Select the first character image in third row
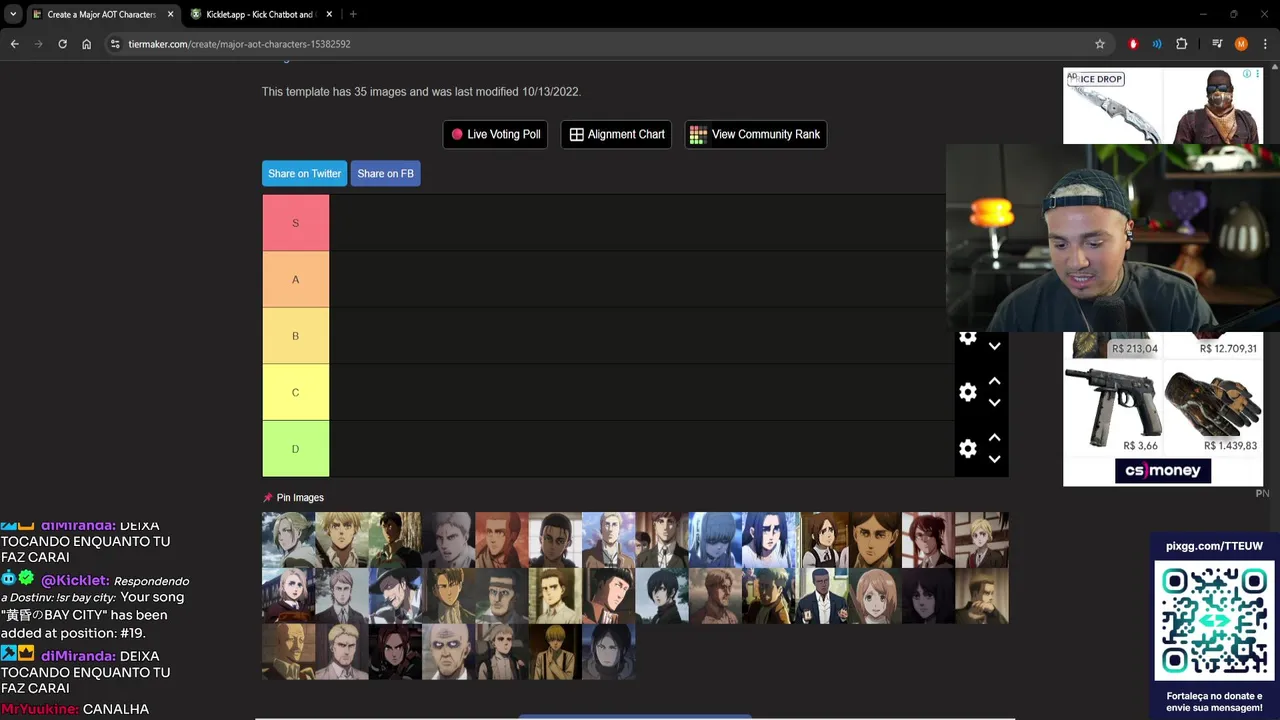This screenshot has width=1280, height=720. (288, 652)
